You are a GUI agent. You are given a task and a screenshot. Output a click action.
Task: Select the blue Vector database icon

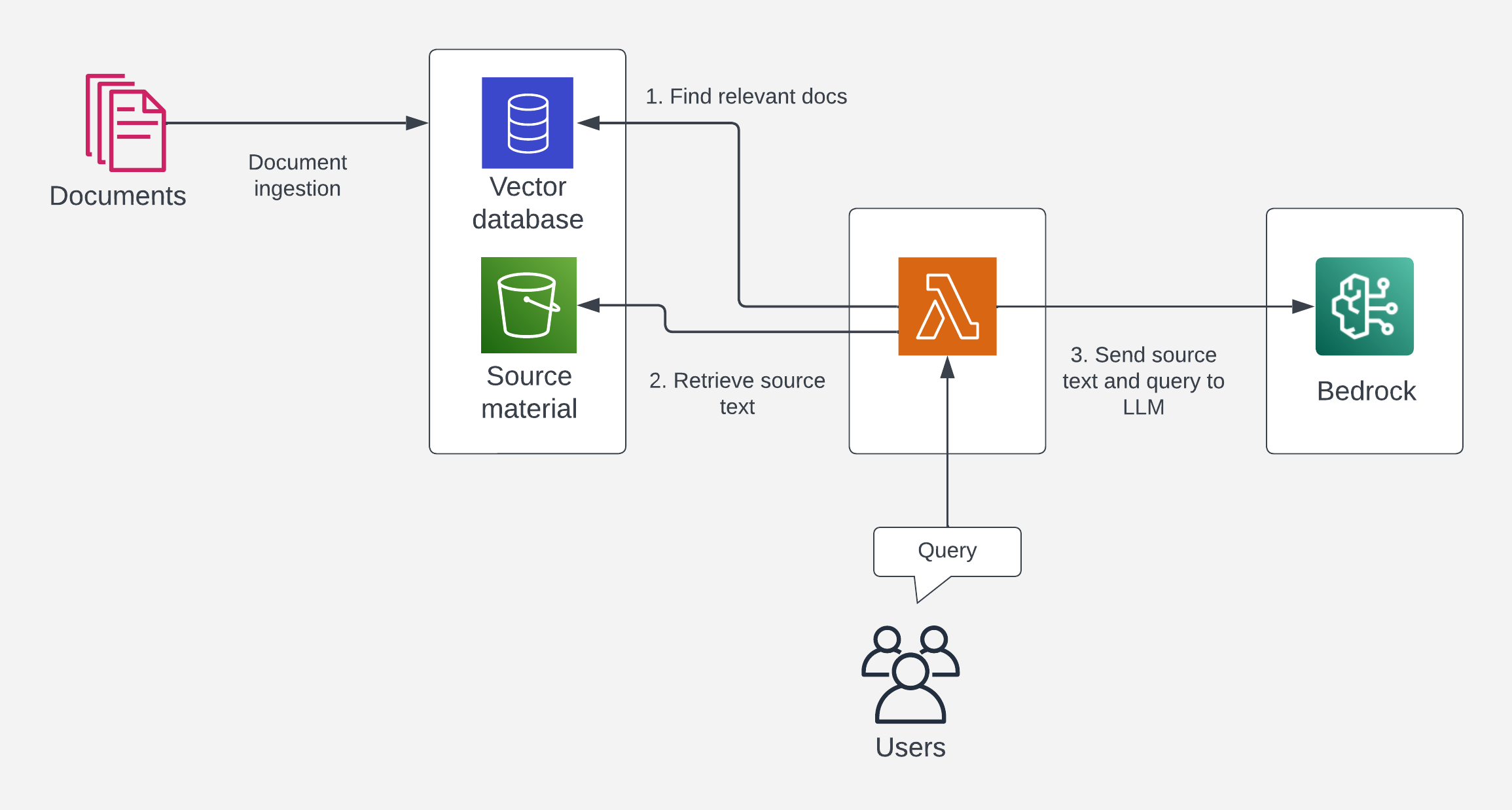528,123
